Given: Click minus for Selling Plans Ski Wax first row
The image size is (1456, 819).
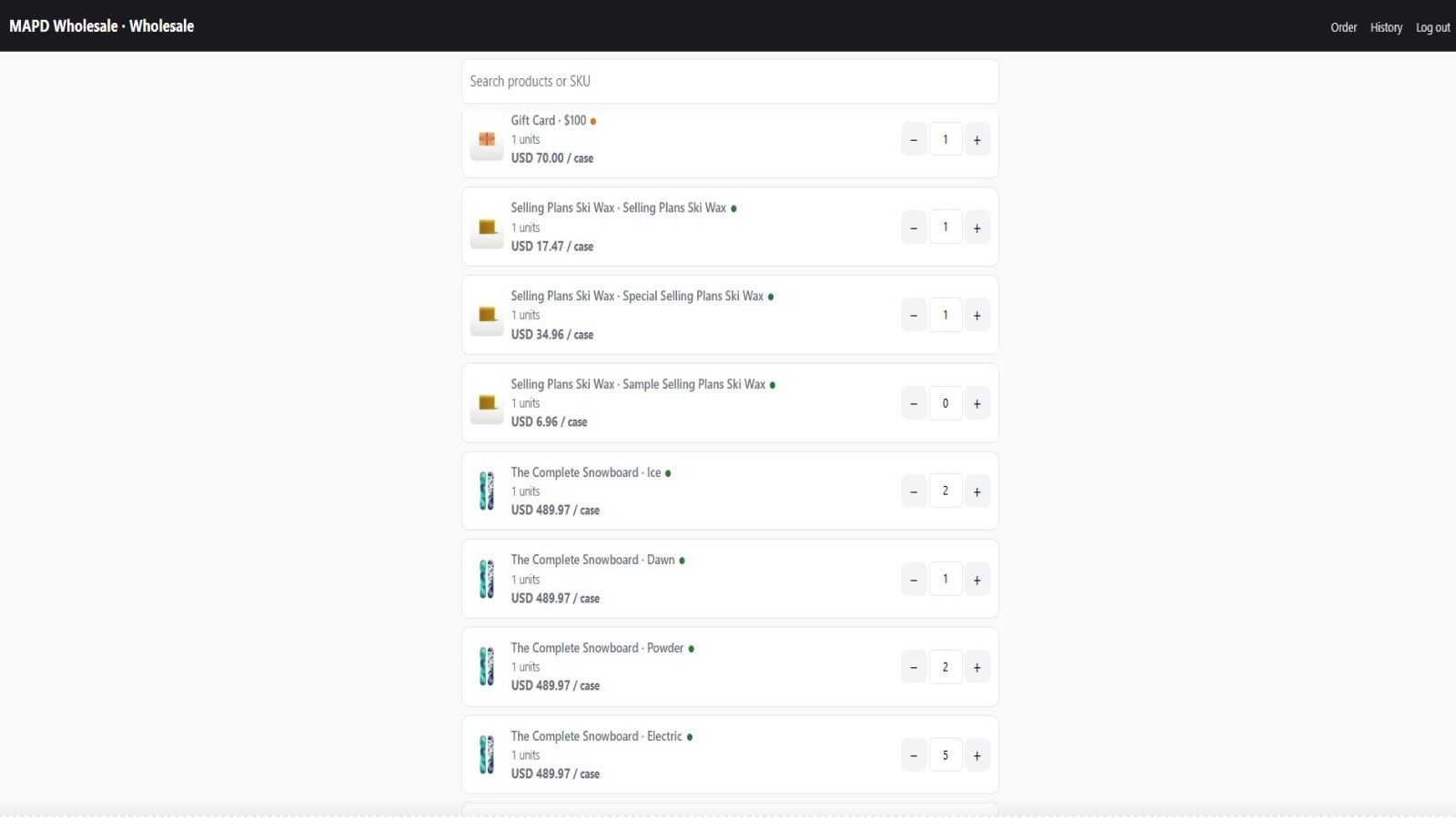Looking at the screenshot, I should [914, 227].
